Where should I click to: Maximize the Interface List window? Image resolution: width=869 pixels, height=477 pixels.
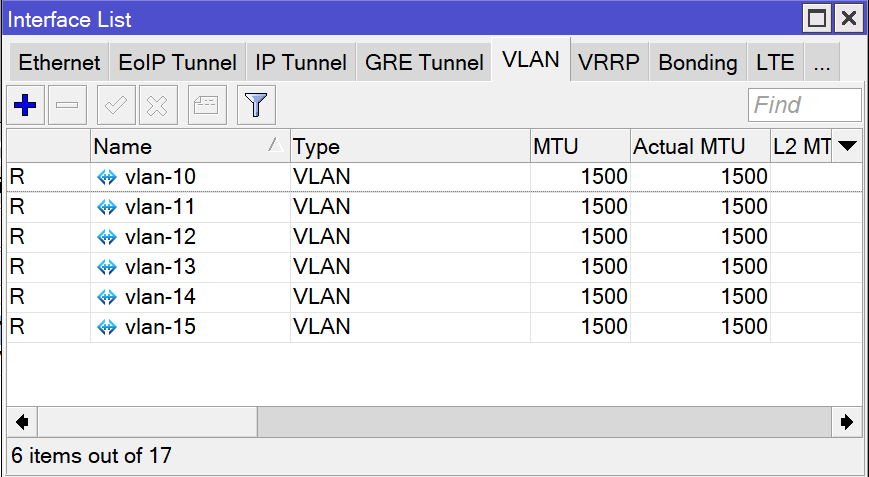(x=818, y=19)
